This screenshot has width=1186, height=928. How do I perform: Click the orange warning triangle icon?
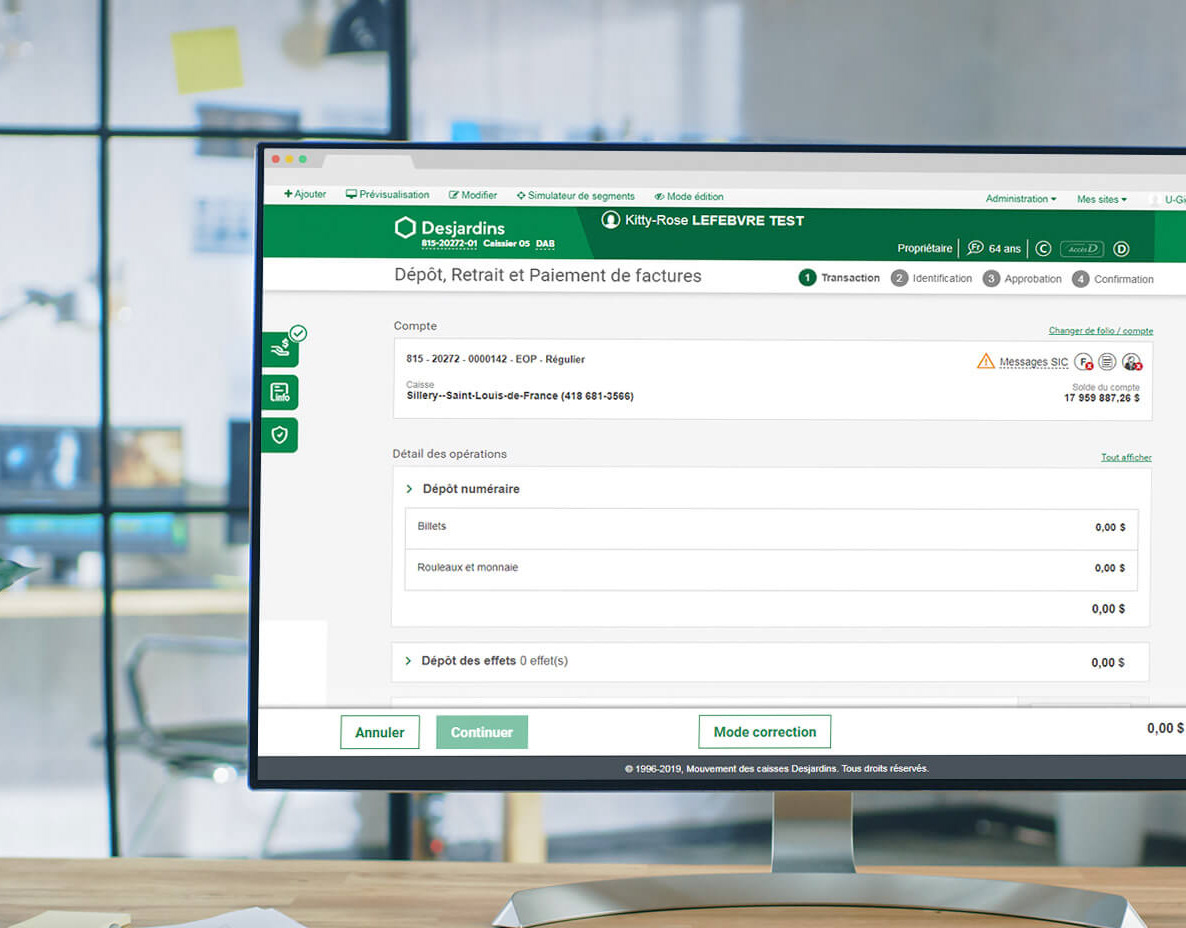coord(986,362)
